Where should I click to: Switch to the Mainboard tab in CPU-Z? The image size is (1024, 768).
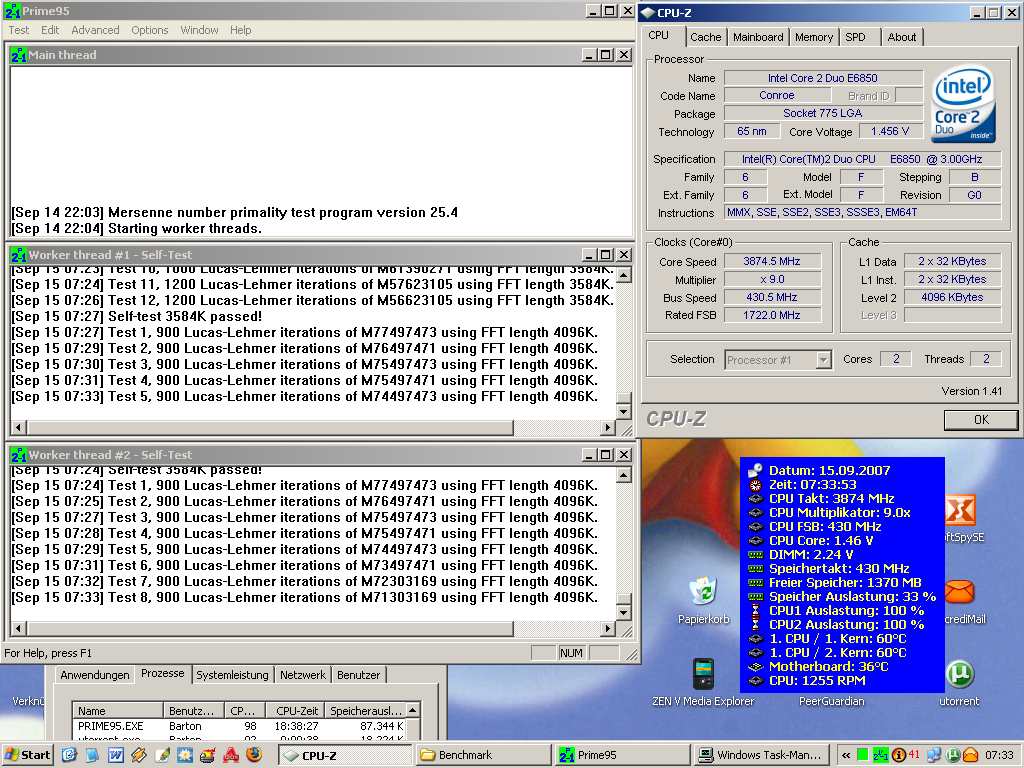(758, 37)
